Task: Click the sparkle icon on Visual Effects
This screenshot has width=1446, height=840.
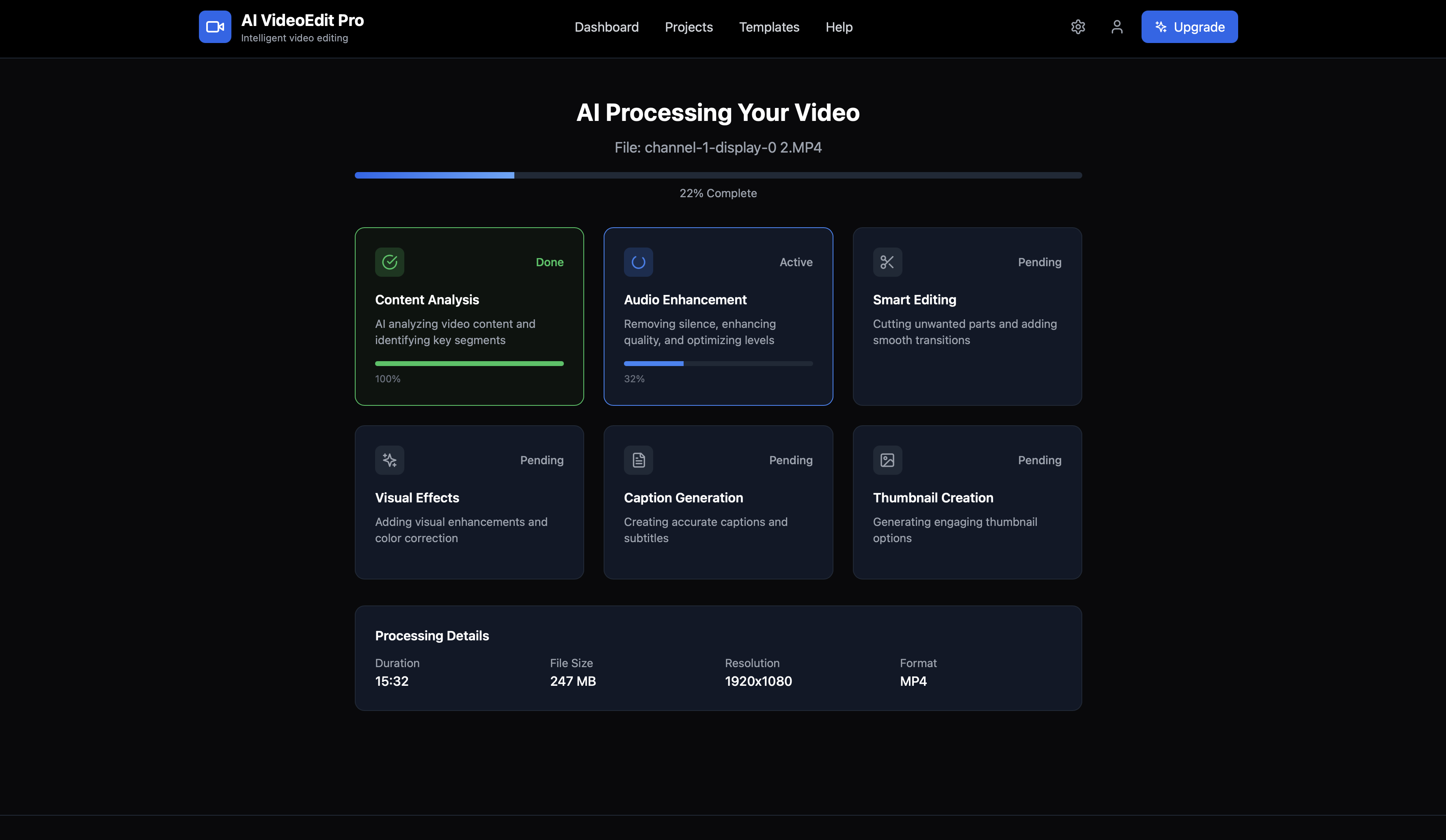Action: tap(389, 460)
